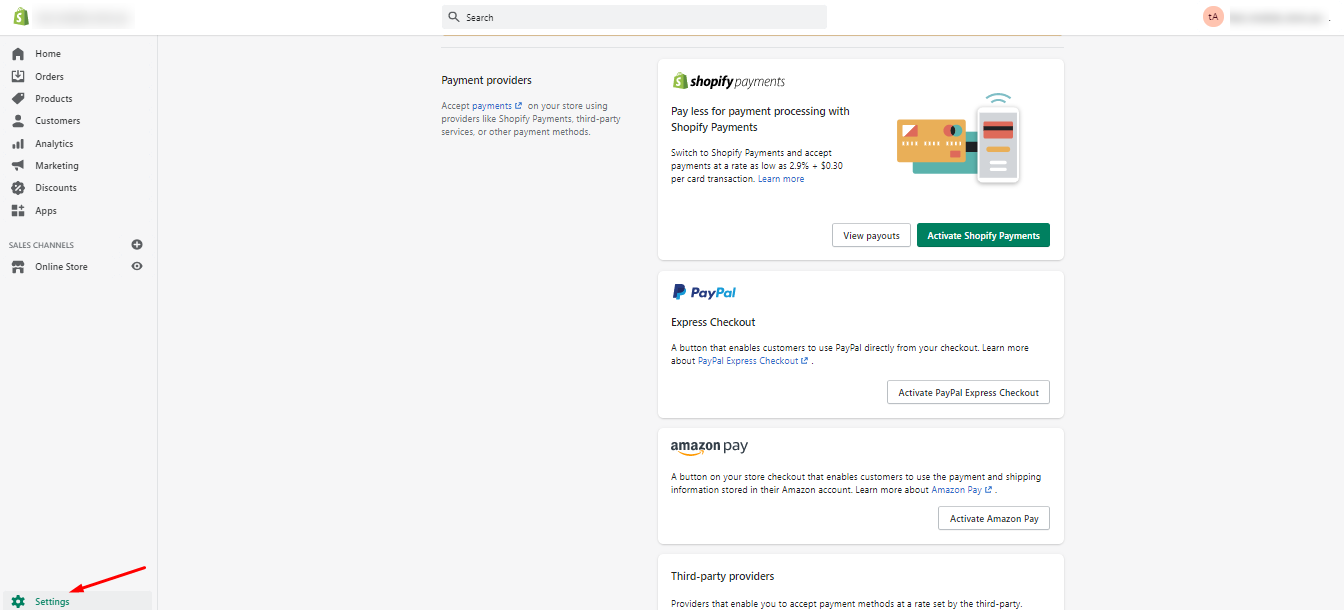Screen dimensions: 1344x610
Task: Open Orders in sidebar
Action: point(49,76)
